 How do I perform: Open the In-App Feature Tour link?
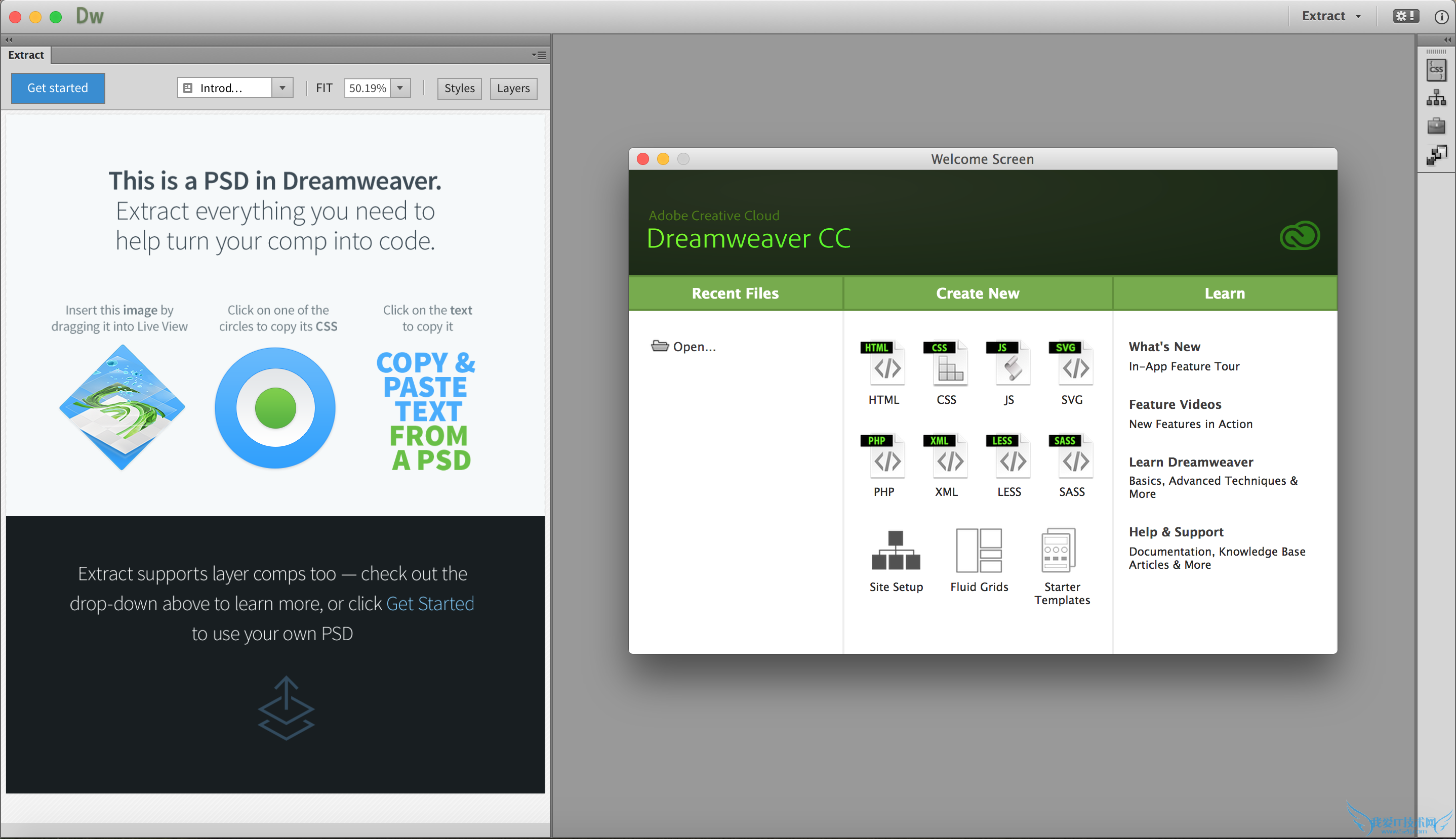pyautogui.click(x=1183, y=366)
